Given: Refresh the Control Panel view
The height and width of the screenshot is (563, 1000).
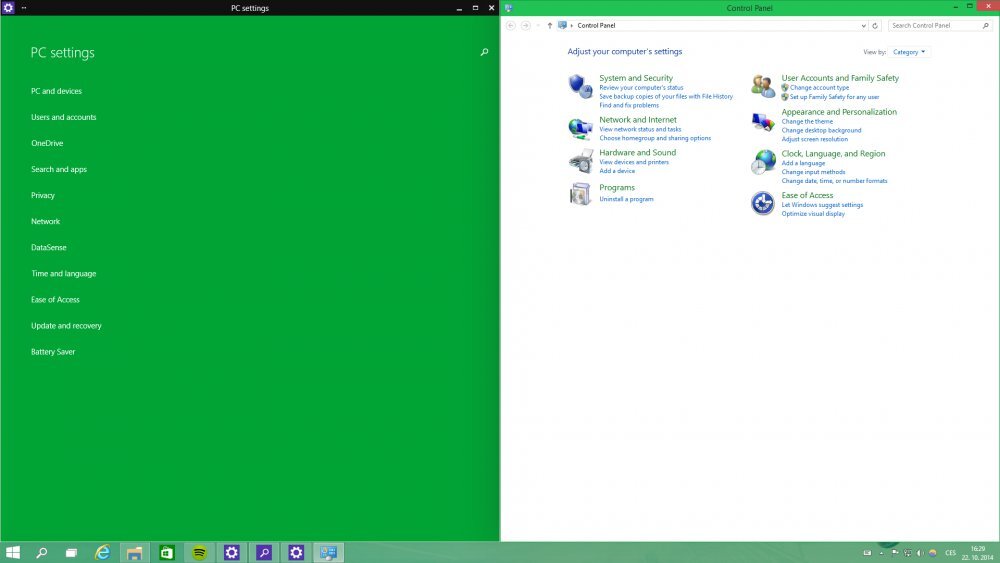Looking at the screenshot, I should click(875, 26).
